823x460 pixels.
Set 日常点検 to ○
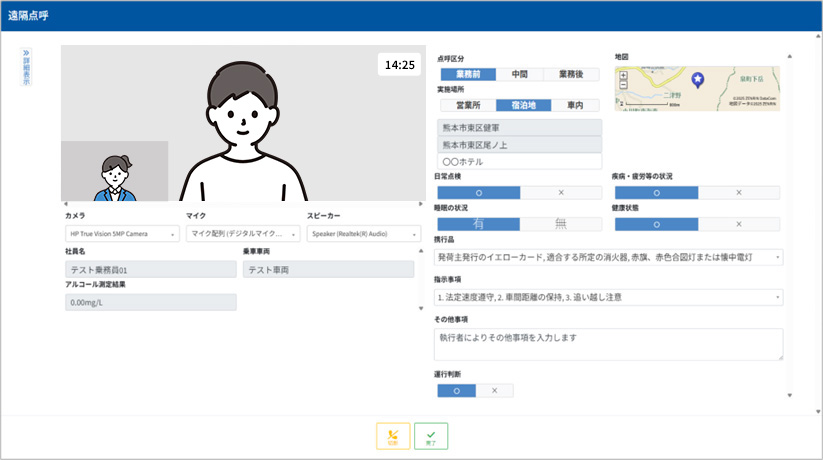pos(479,193)
